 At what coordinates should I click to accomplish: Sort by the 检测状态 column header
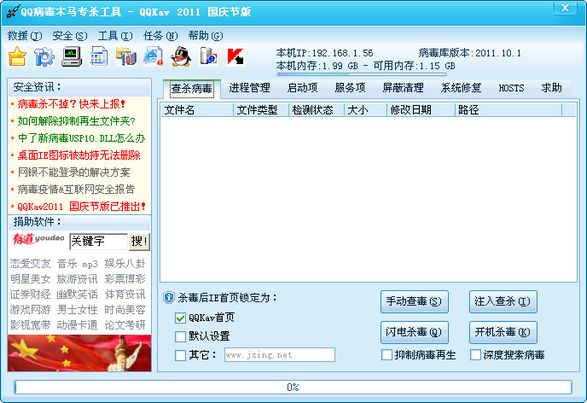click(x=316, y=110)
